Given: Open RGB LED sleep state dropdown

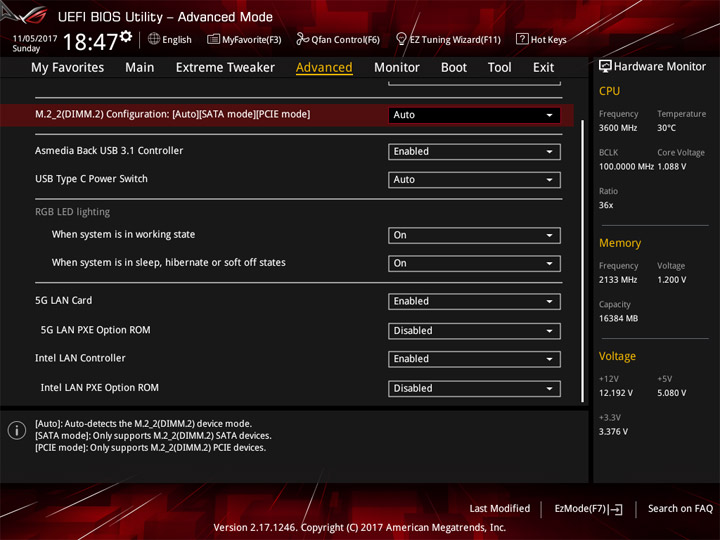Looking at the screenshot, I should pos(474,264).
